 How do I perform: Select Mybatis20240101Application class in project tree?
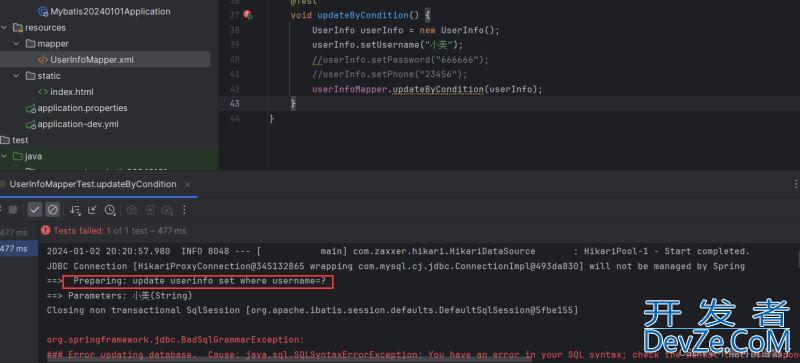(x=110, y=11)
